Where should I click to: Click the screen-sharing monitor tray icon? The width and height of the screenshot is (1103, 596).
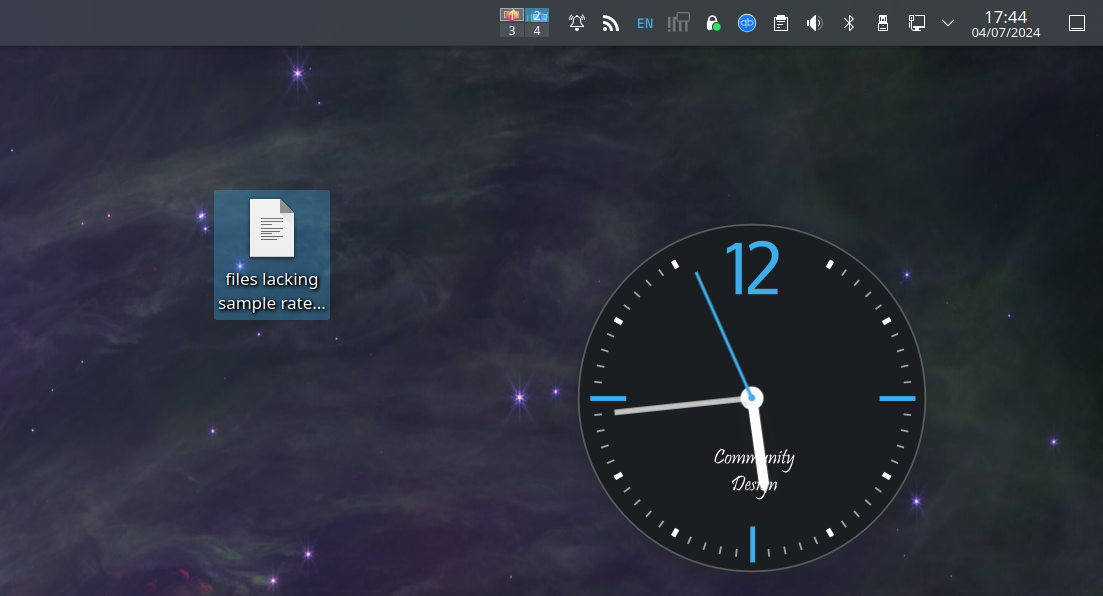click(916, 22)
